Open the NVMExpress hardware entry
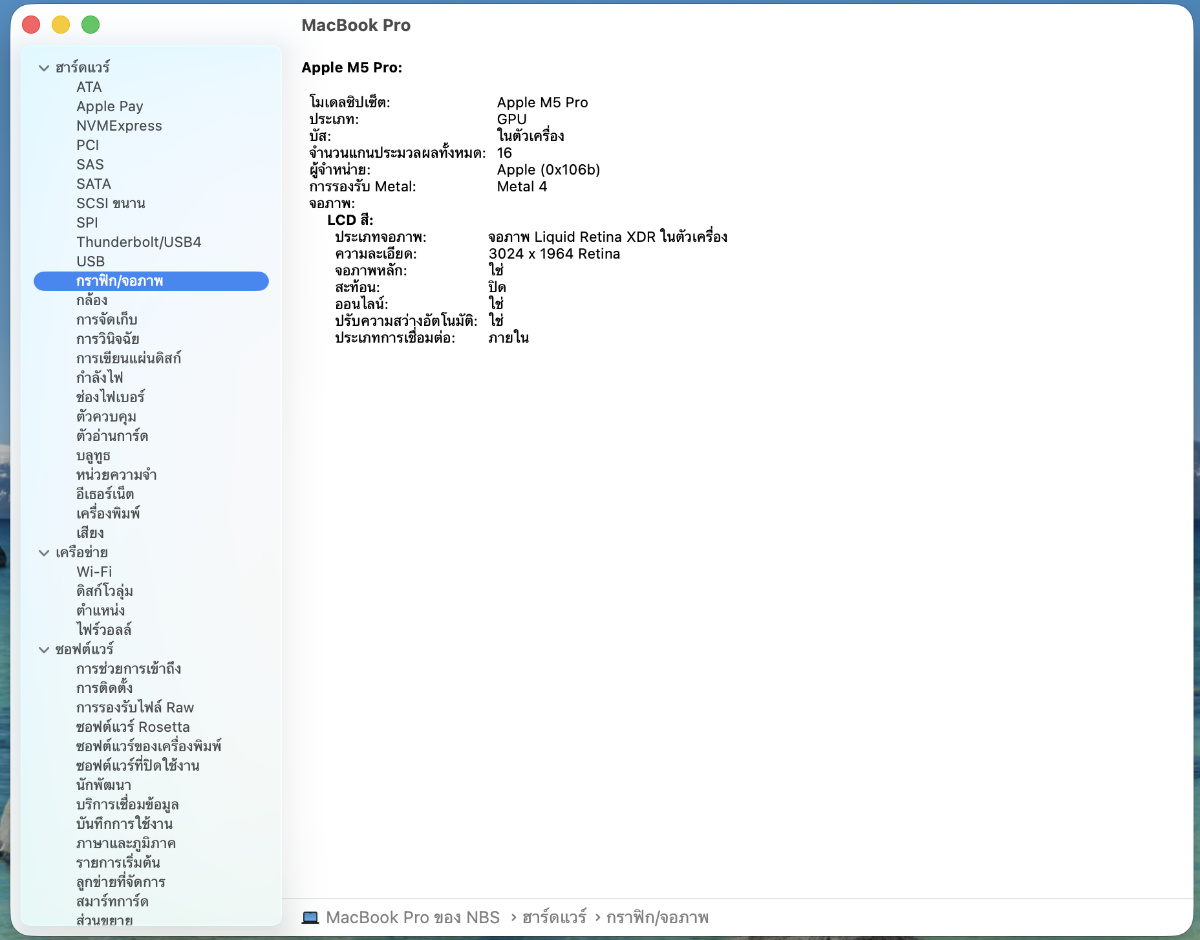This screenshot has height=940, width=1200. click(x=118, y=126)
